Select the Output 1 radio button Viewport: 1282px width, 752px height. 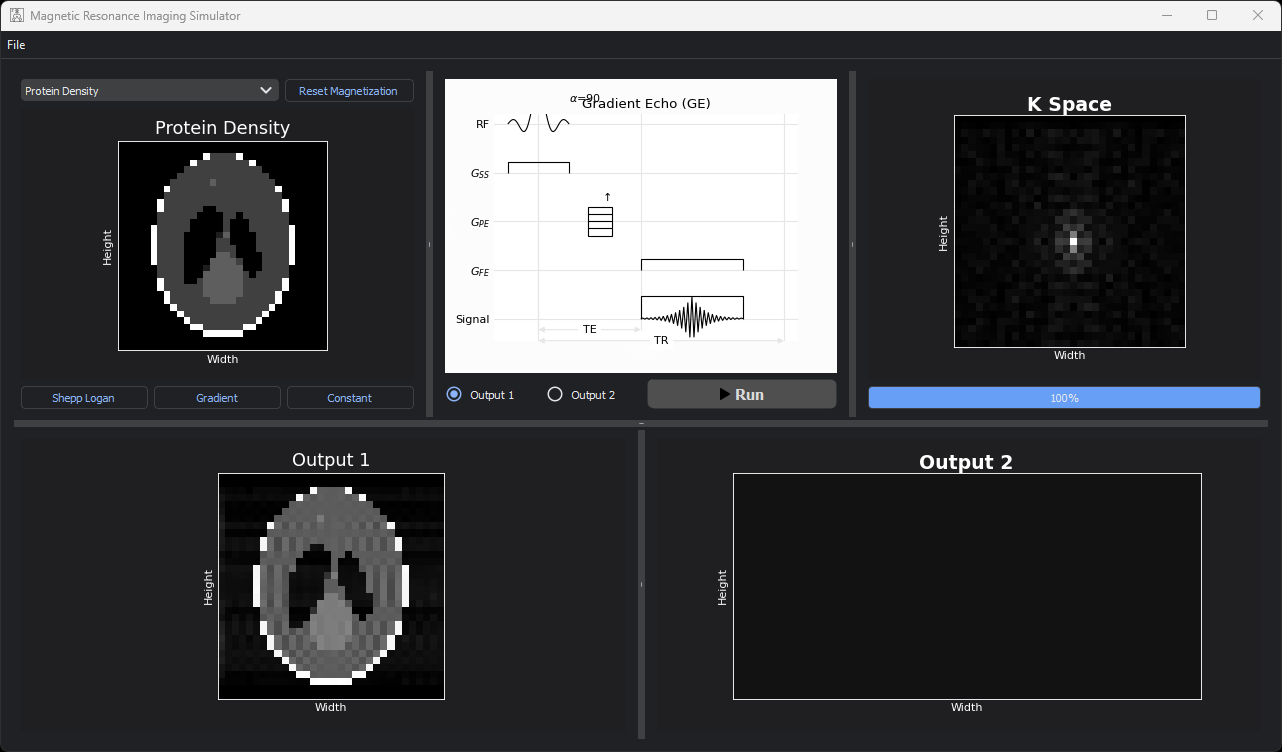(x=480, y=395)
